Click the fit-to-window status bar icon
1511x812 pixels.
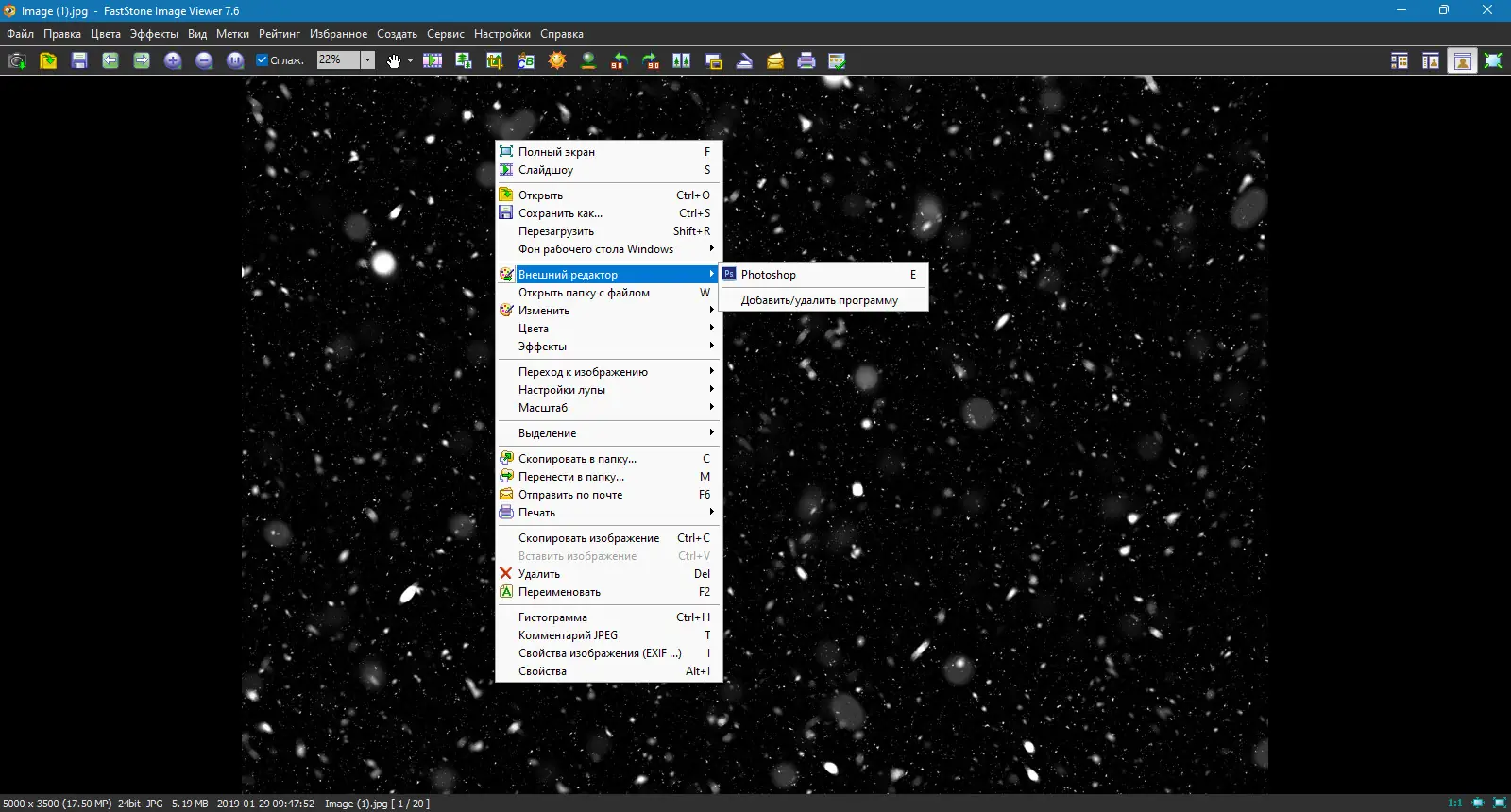click(x=1478, y=804)
